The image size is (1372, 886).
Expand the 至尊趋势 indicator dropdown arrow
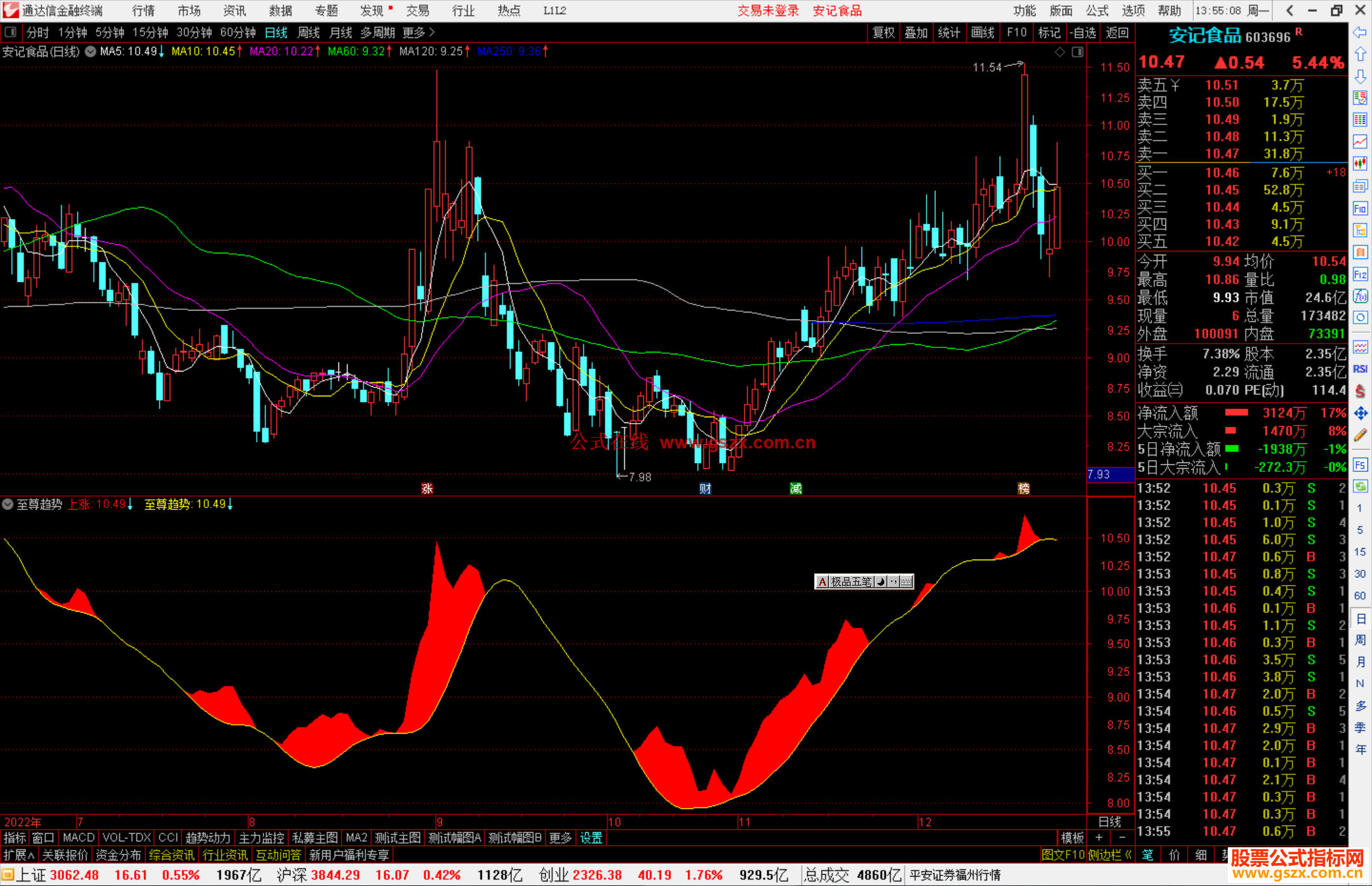click(8, 504)
